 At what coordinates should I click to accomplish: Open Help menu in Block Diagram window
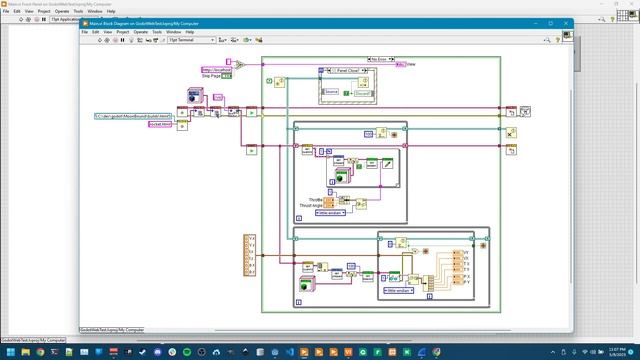190,32
